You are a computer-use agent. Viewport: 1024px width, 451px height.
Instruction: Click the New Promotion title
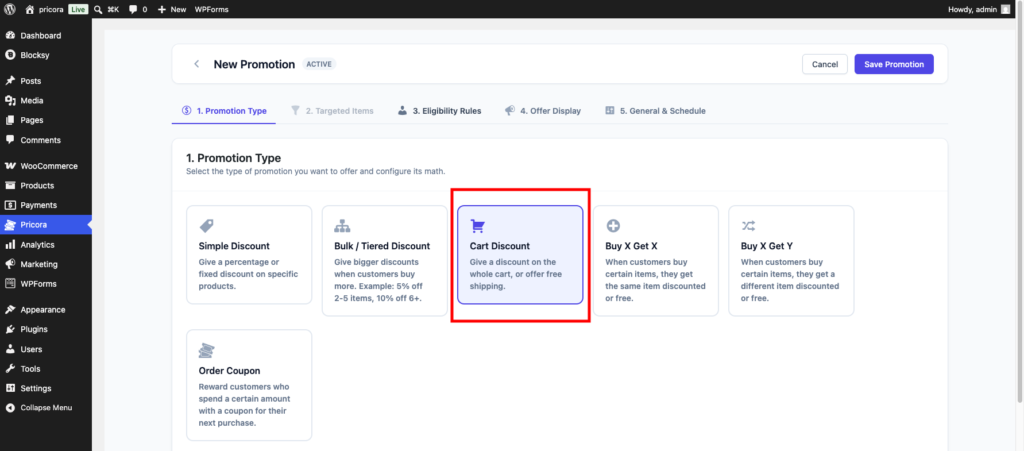(x=254, y=65)
